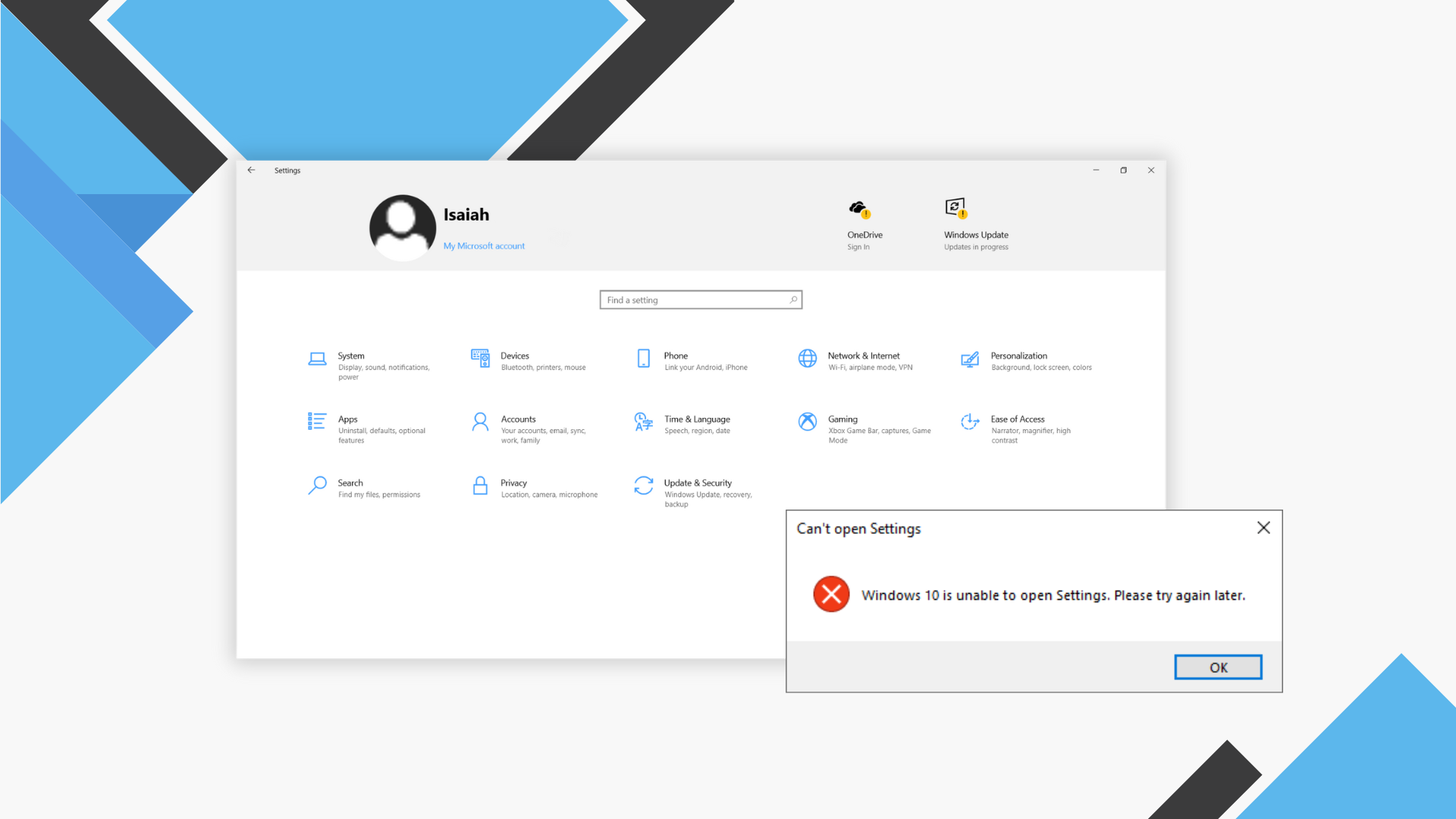The width and height of the screenshot is (1456, 819).
Task: Open the System settings laptop icon
Action: 317,359
